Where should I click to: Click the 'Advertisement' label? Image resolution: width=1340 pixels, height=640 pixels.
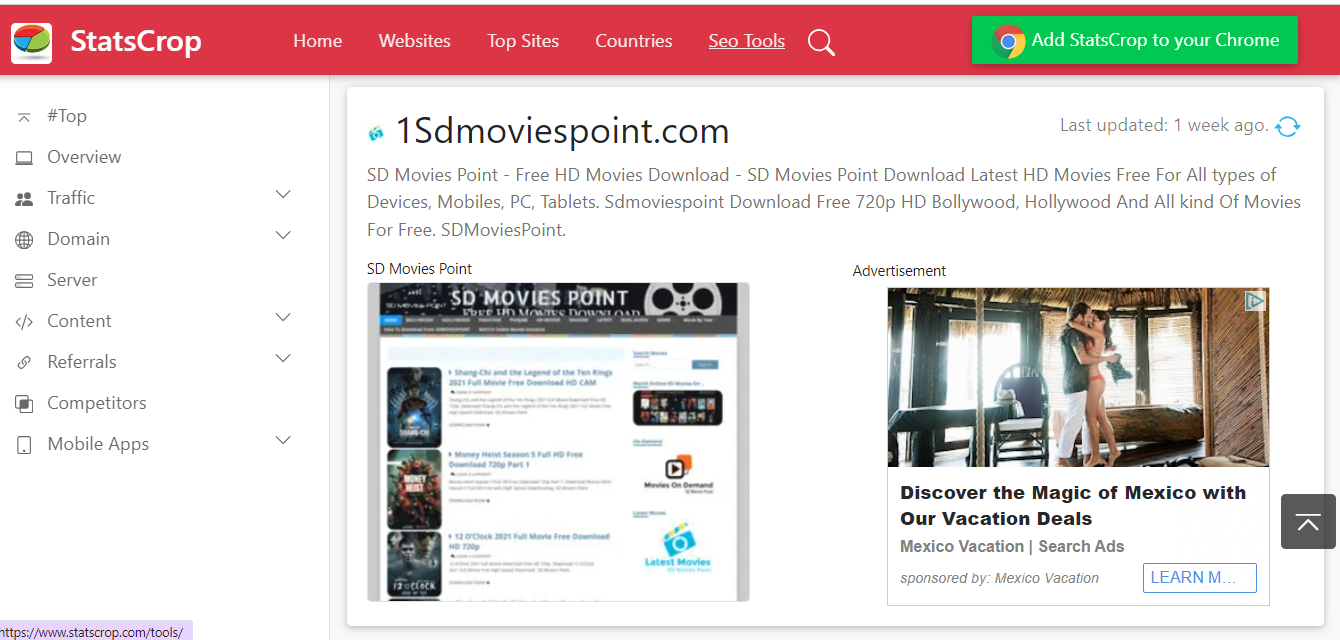click(899, 271)
